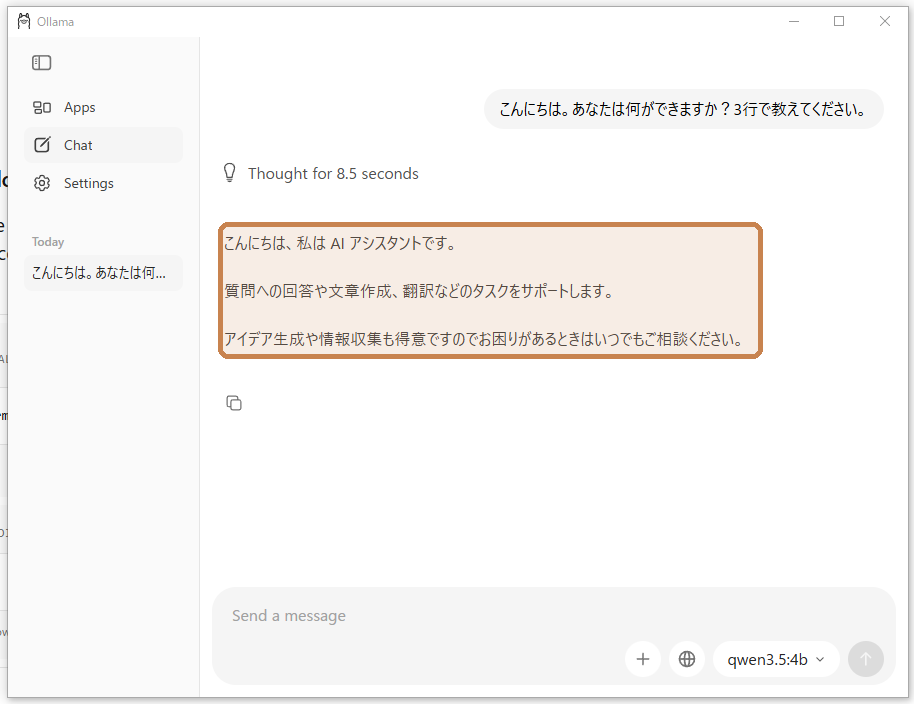Click the user message bubble text

(683, 109)
